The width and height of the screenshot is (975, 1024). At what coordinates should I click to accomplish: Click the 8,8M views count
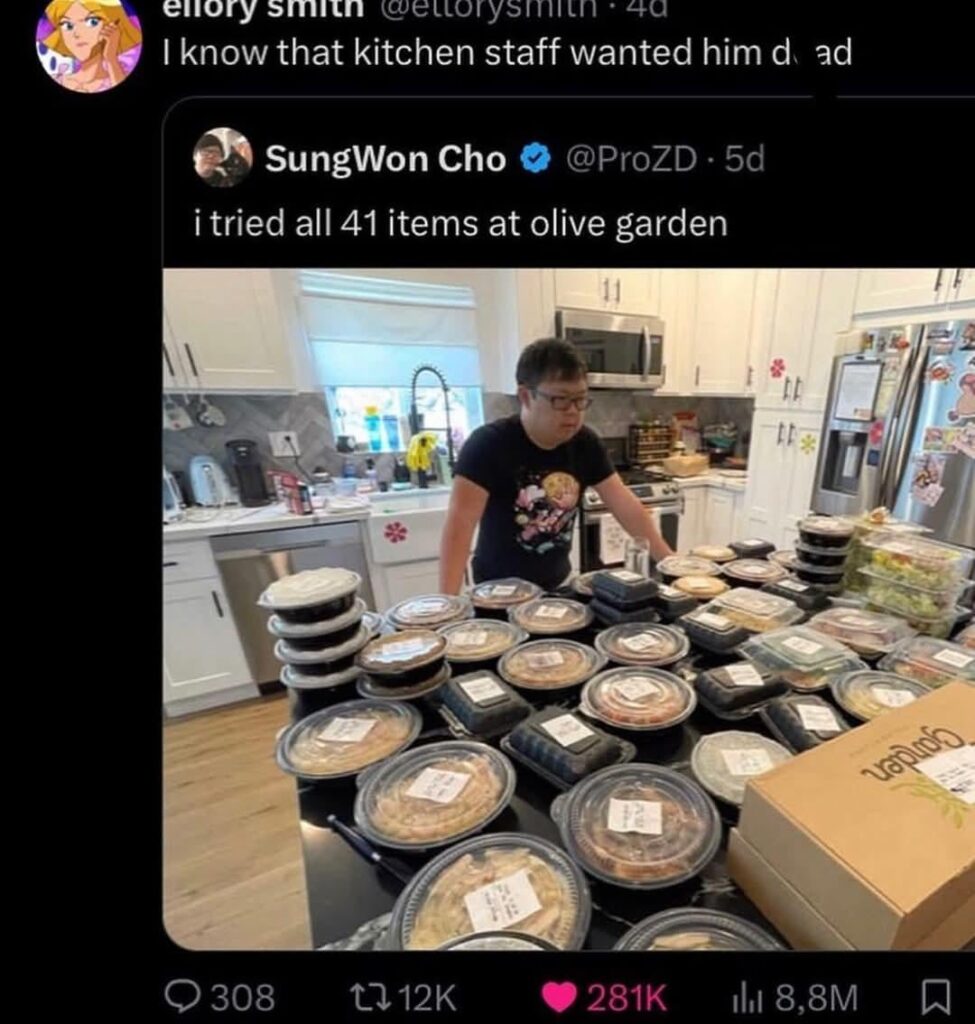tap(816, 997)
